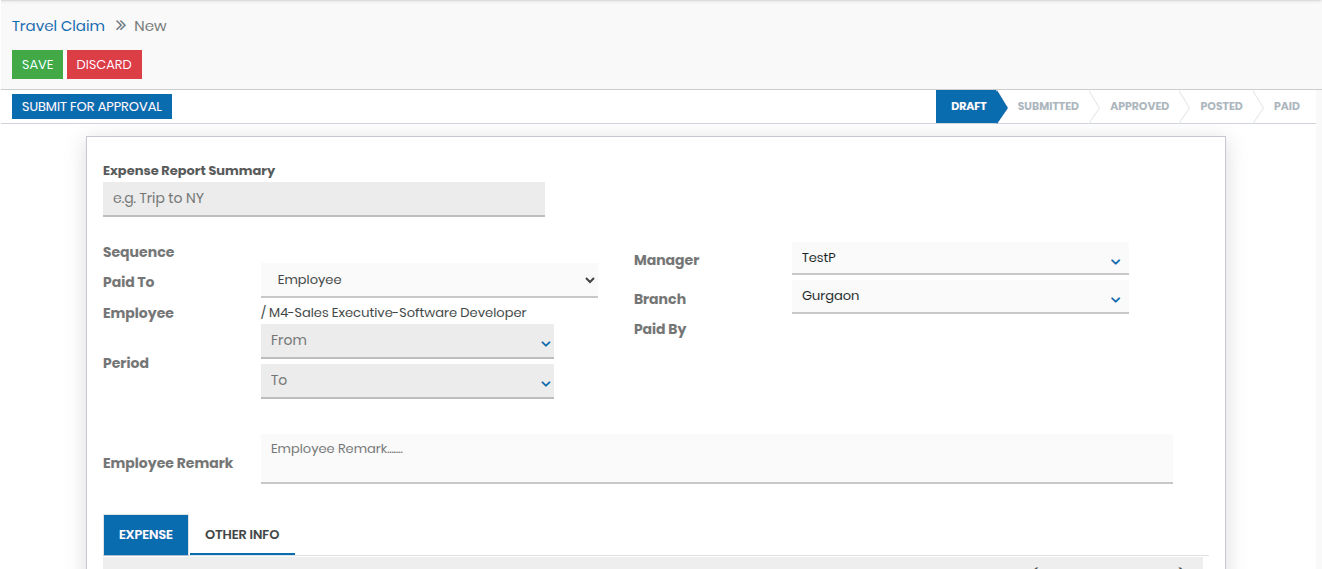Open the Manager dropdown showing TestP
The image size is (1322, 569).
(x=959, y=258)
